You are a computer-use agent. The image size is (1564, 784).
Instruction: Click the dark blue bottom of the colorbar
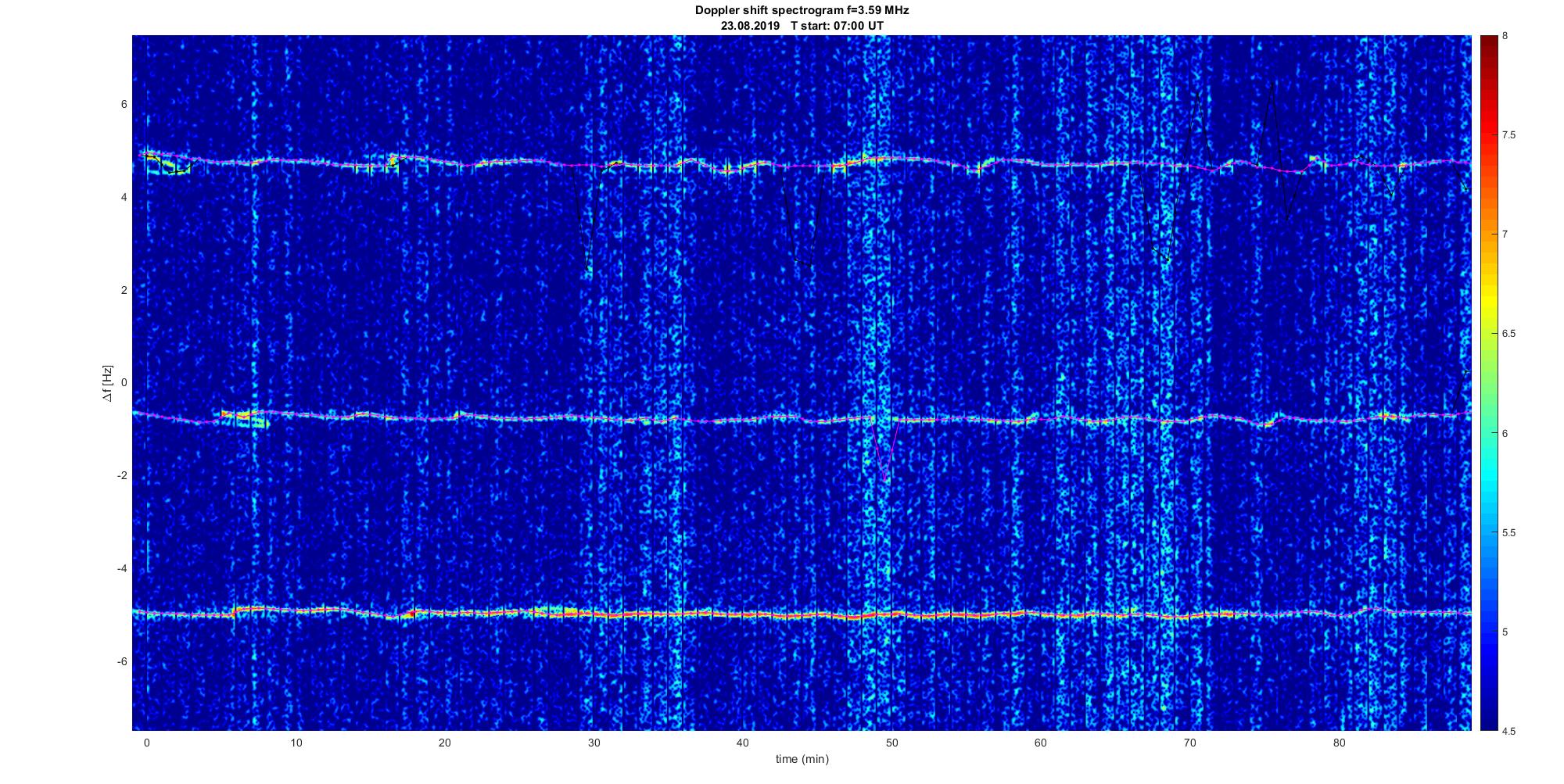[1488, 723]
